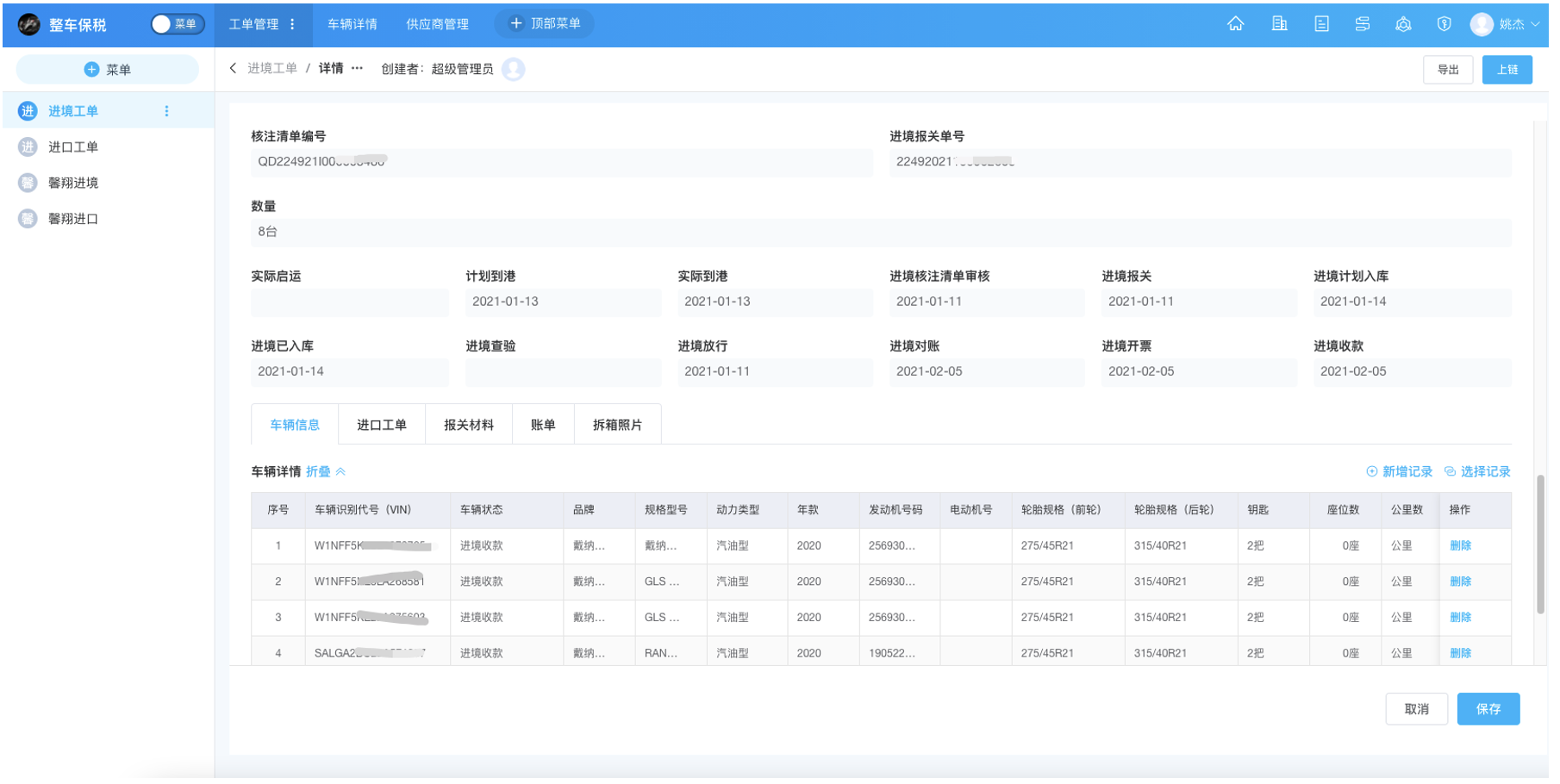Delete row 3 vehicle record
The width and height of the screenshot is (1560, 784).
1461,618
